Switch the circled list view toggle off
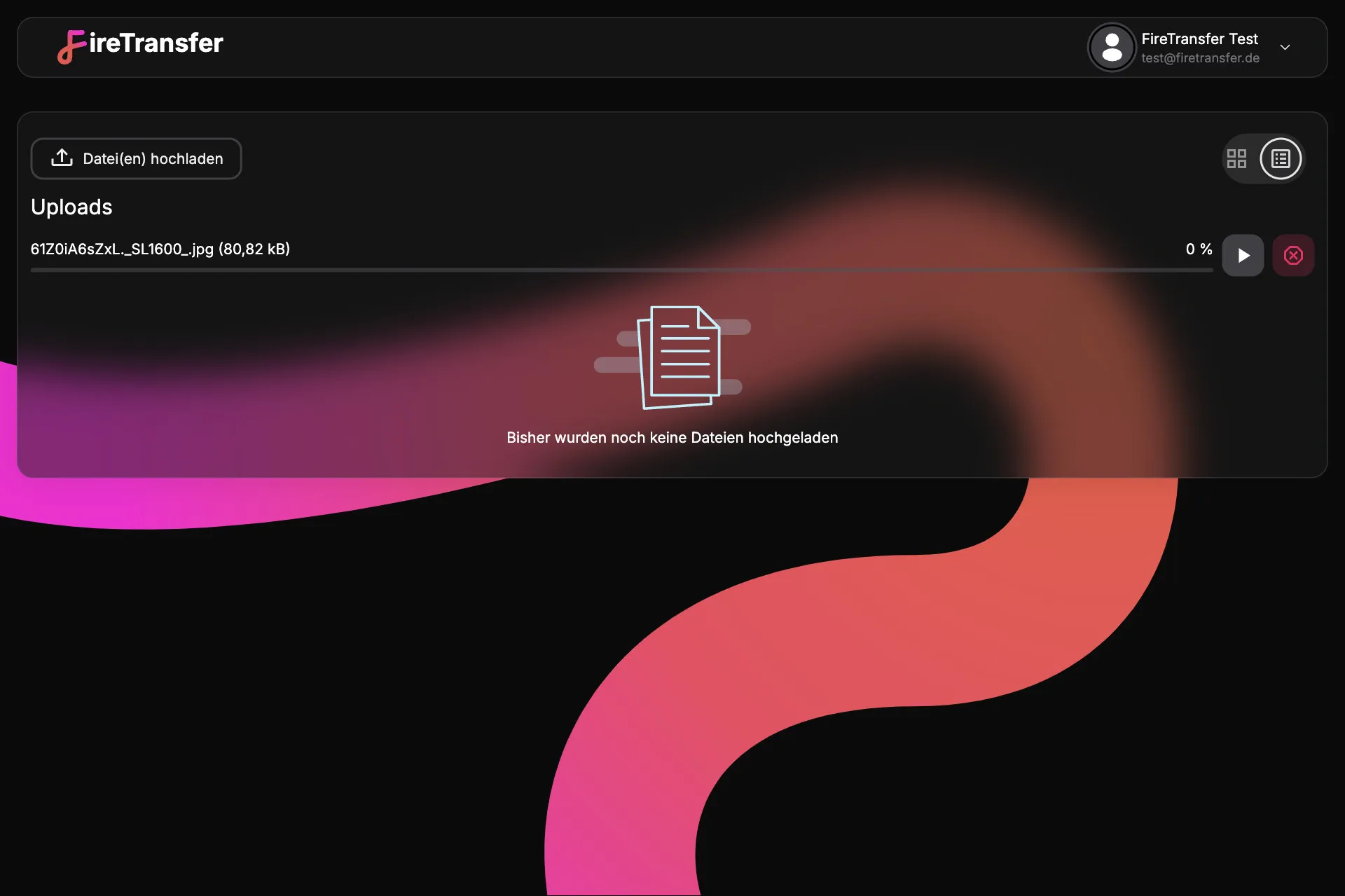 click(x=1280, y=158)
